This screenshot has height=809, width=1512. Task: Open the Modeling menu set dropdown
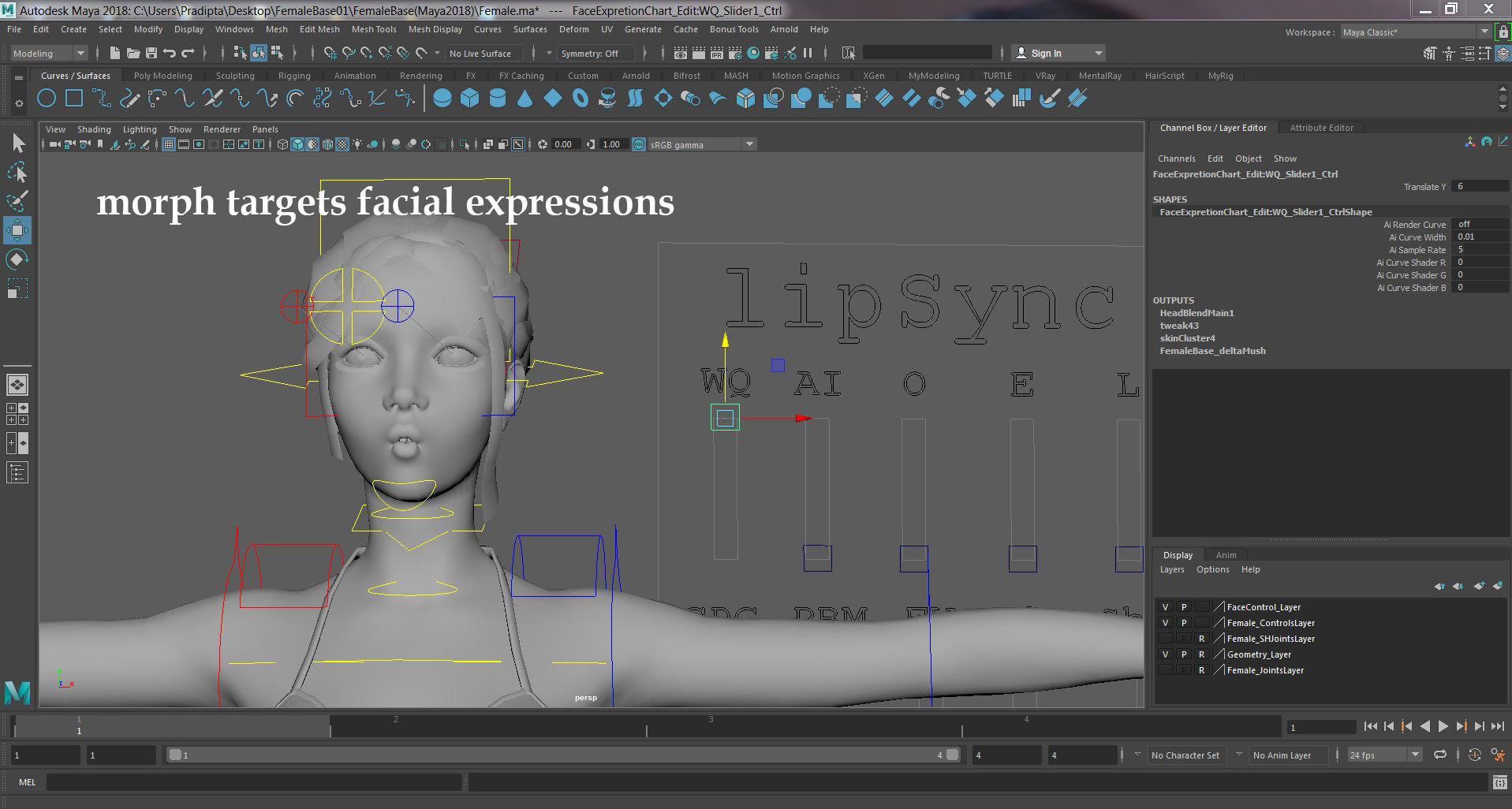point(48,53)
